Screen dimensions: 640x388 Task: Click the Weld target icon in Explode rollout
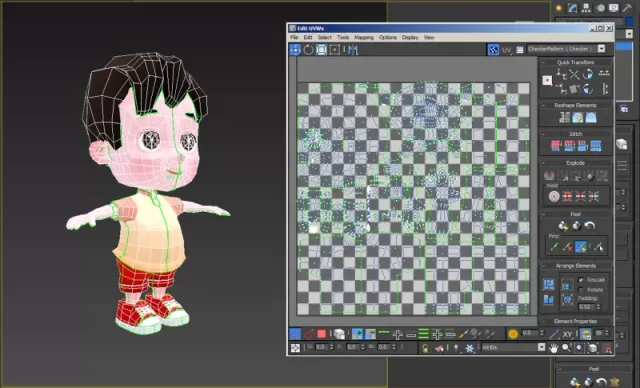[554, 196]
